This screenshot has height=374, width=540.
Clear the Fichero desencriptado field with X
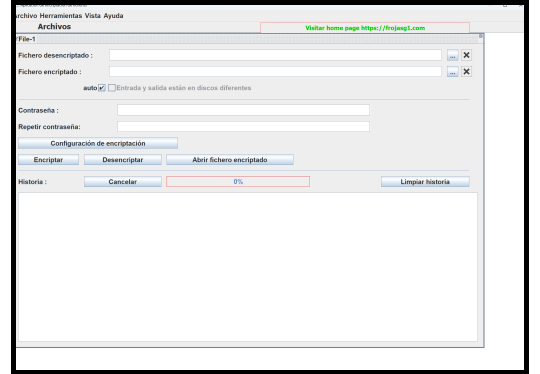466,55
